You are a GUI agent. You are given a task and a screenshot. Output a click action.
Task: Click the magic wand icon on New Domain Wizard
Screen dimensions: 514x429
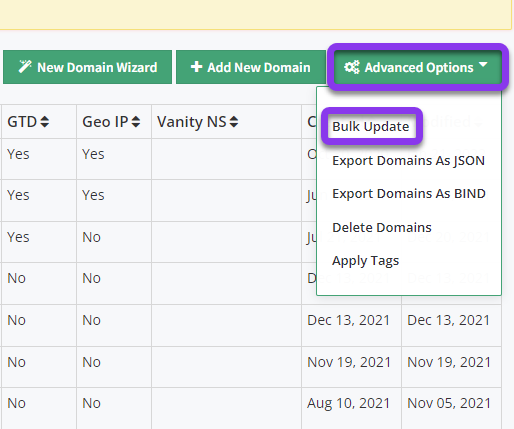click(25, 67)
